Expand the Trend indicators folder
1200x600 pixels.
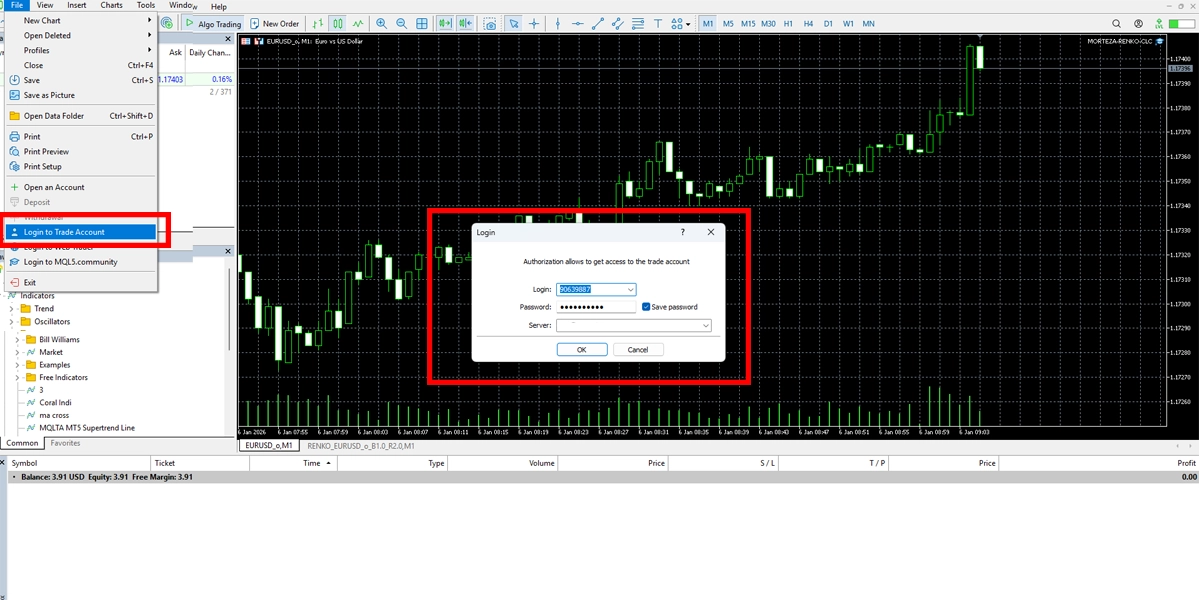[13, 309]
